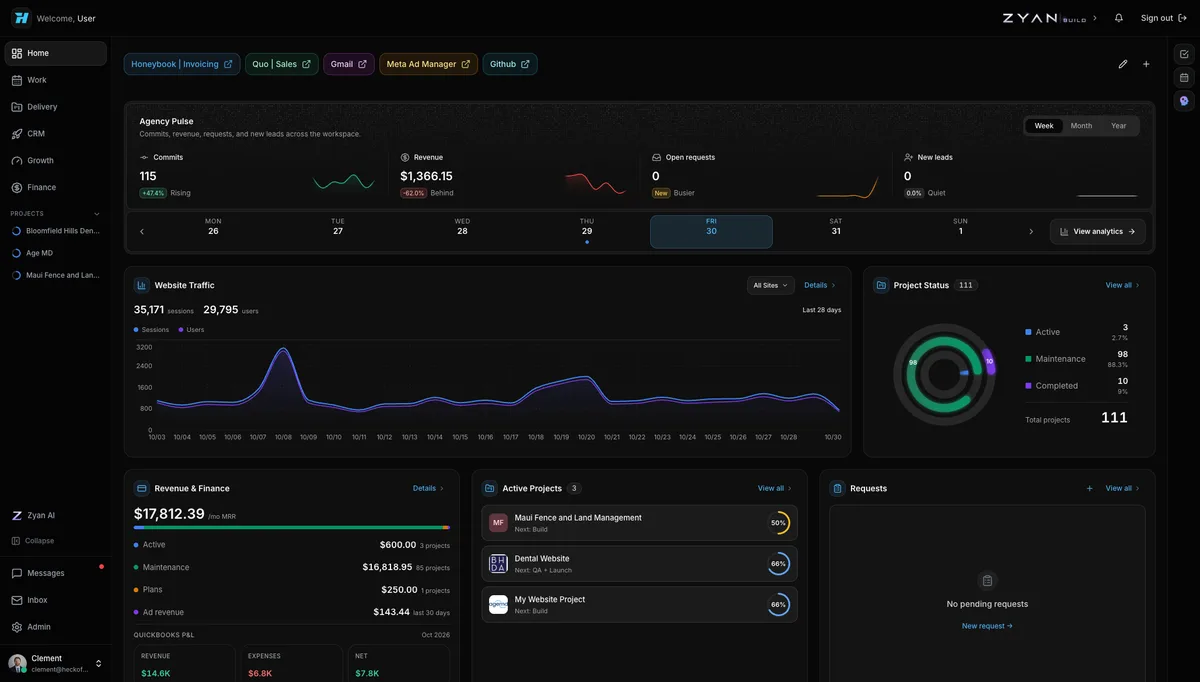Viewport: 1200px width, 682px height.
Task: Collapse the Projects section in the sidebar
Action: point(97,214)
